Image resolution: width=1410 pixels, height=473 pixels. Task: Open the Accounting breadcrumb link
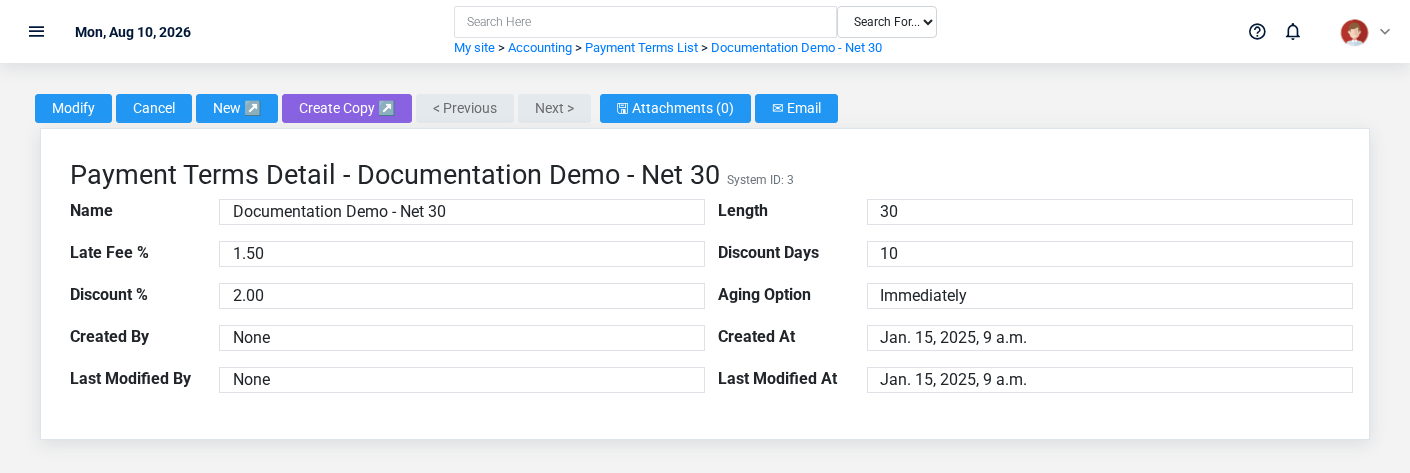[540, 48]
